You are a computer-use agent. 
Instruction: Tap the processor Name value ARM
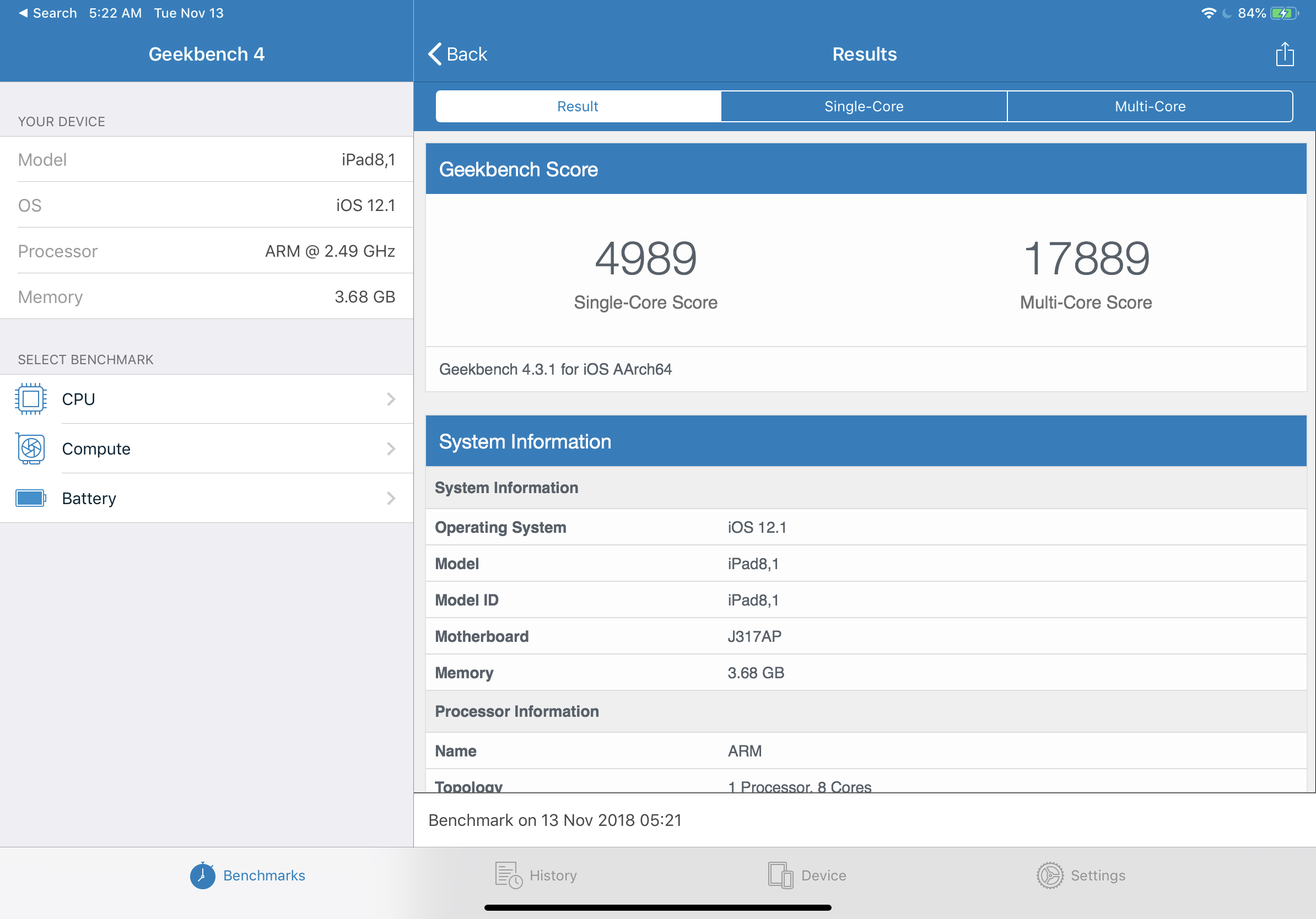click(745, 751)
